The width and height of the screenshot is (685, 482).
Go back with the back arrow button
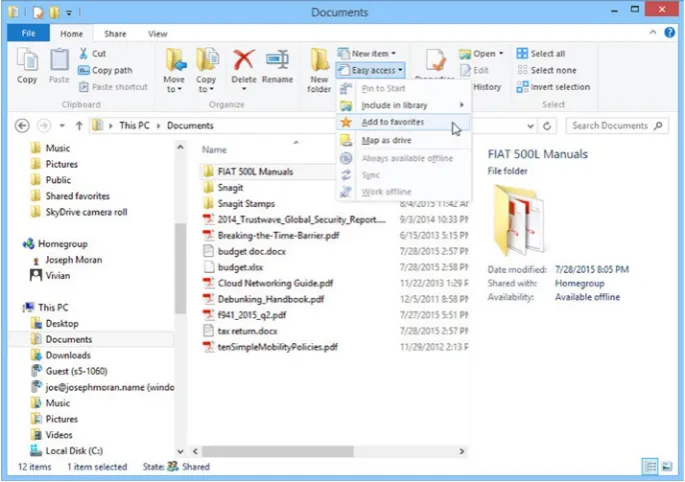tap(22, 126)
